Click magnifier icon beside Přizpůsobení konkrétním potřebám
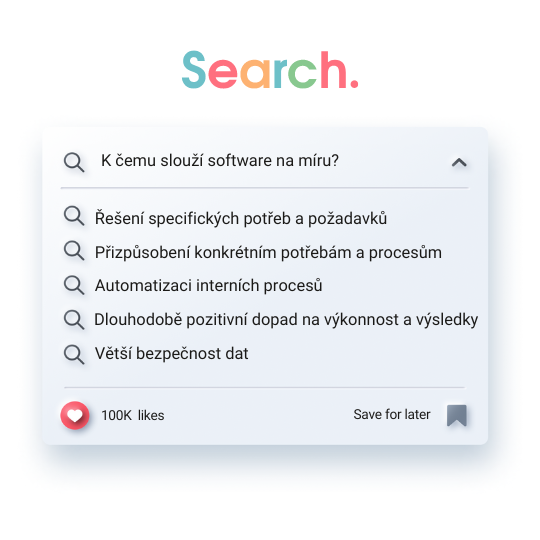The width and height of the screenshot is (540, 540). coord(74,250)
